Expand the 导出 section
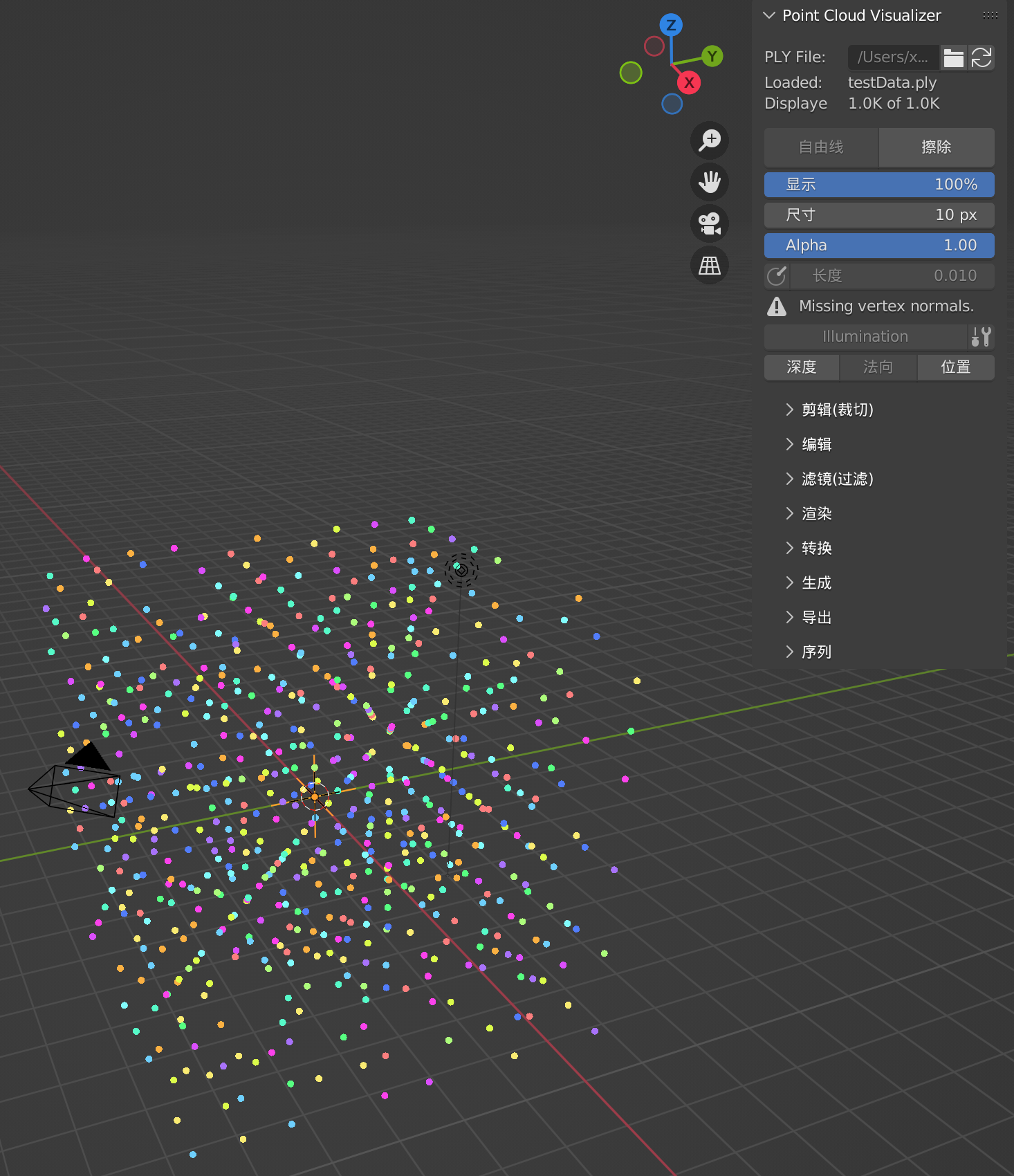This screenshot has height=1176, width=1014. click(x=790, y=617)
